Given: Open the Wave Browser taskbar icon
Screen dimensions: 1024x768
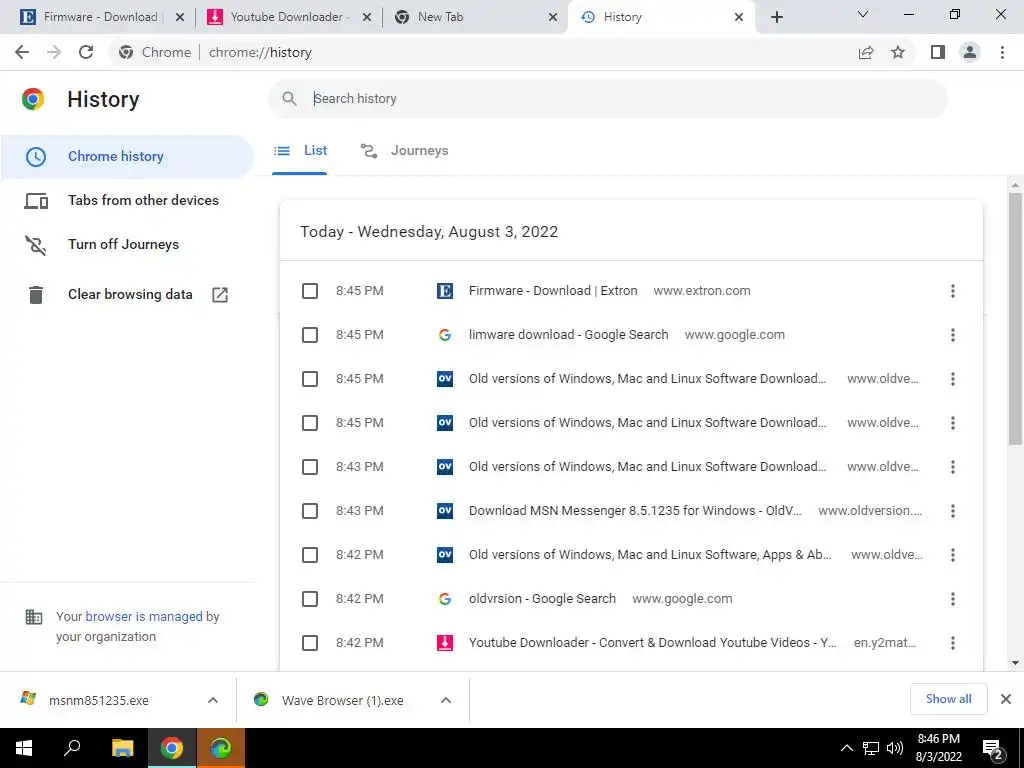Looking at the screenshot, I should click(x=221, y=748).
